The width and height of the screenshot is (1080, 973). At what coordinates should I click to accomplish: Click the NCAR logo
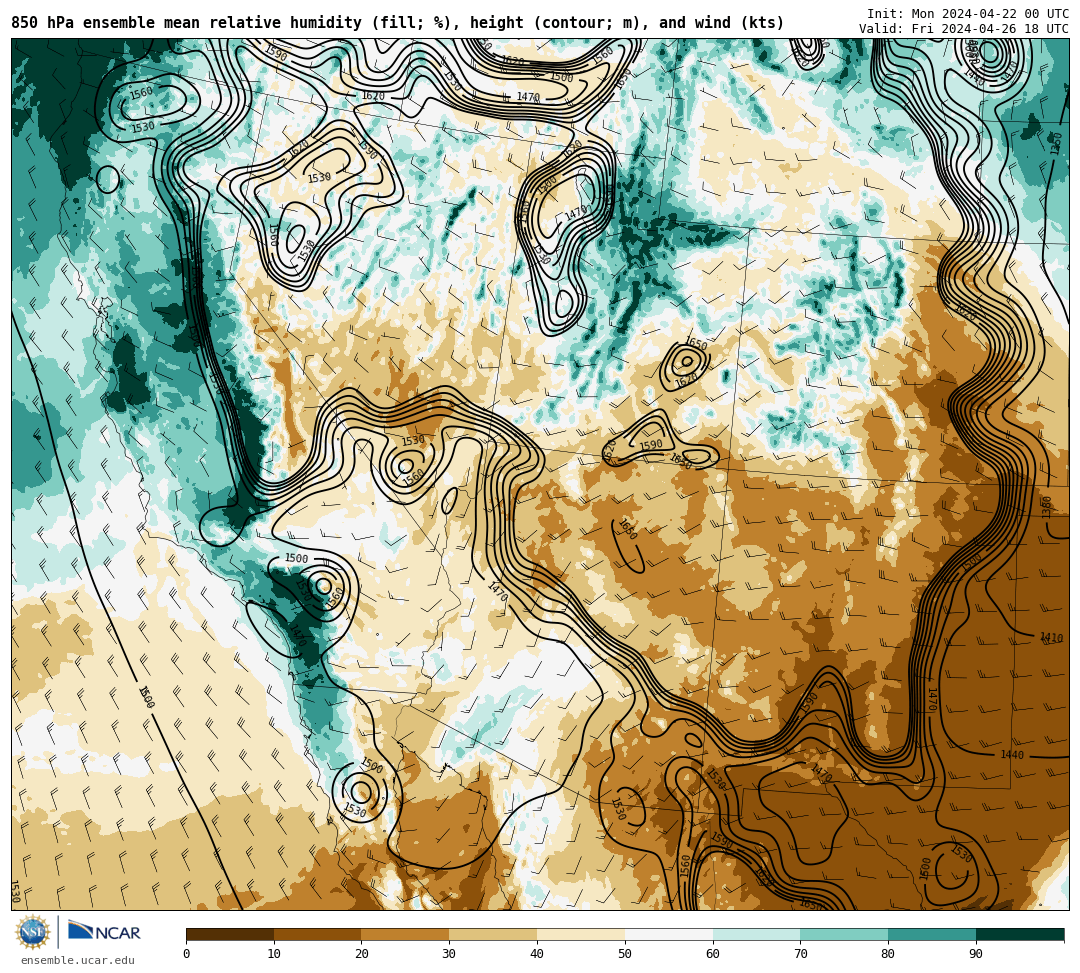pyautogui.click(x=104, y=932)
